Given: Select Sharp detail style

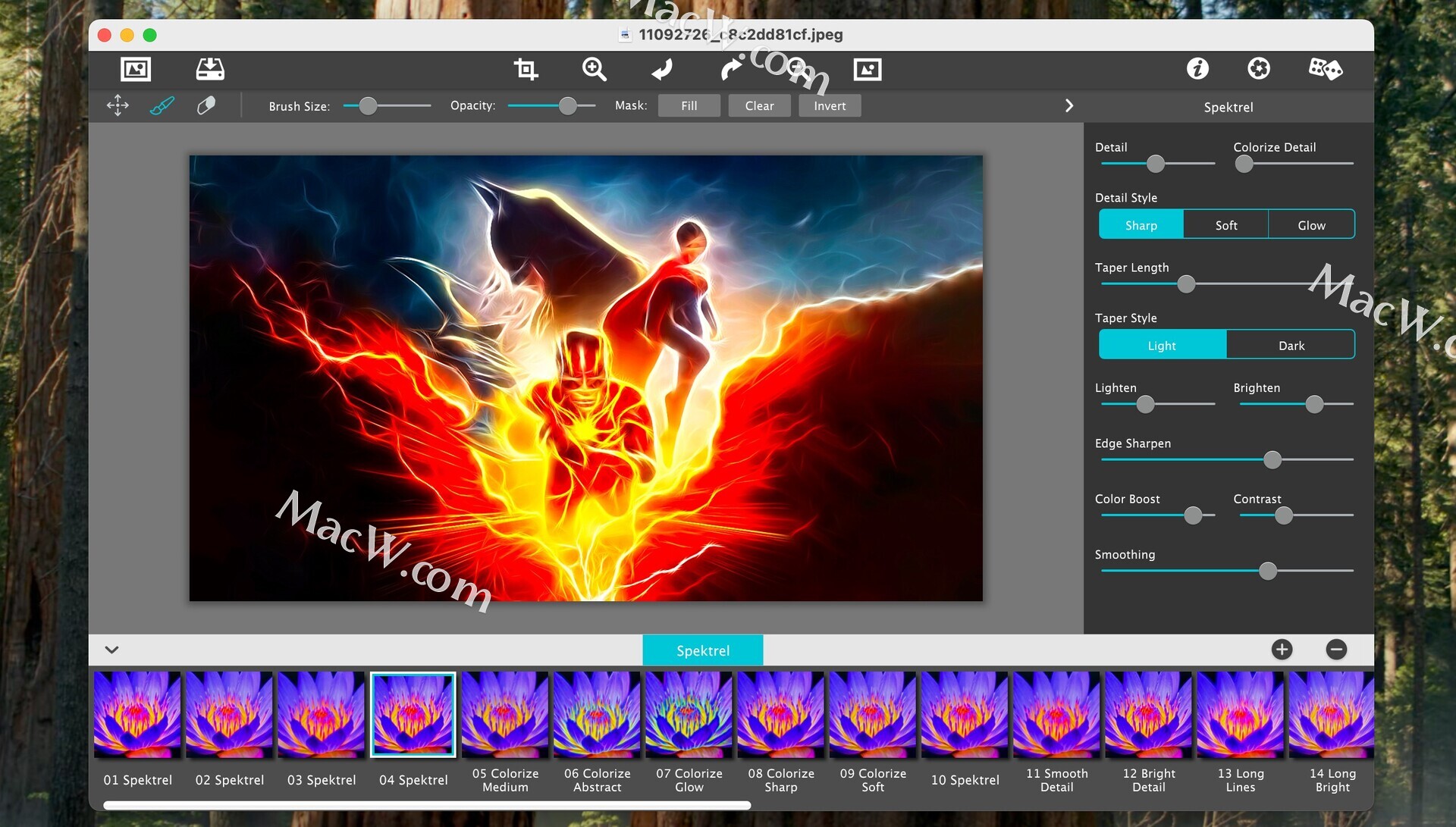Looking at the screenshot, I should (1141, 225).
